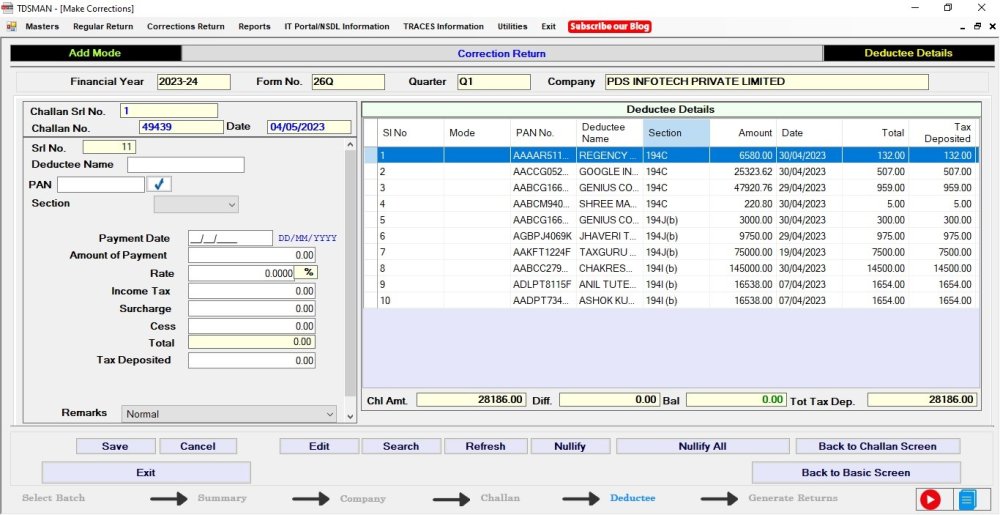The width and height of the screenshot is (1000, 515).
Task: Click the Nullify All button
Action: [702, 446]
